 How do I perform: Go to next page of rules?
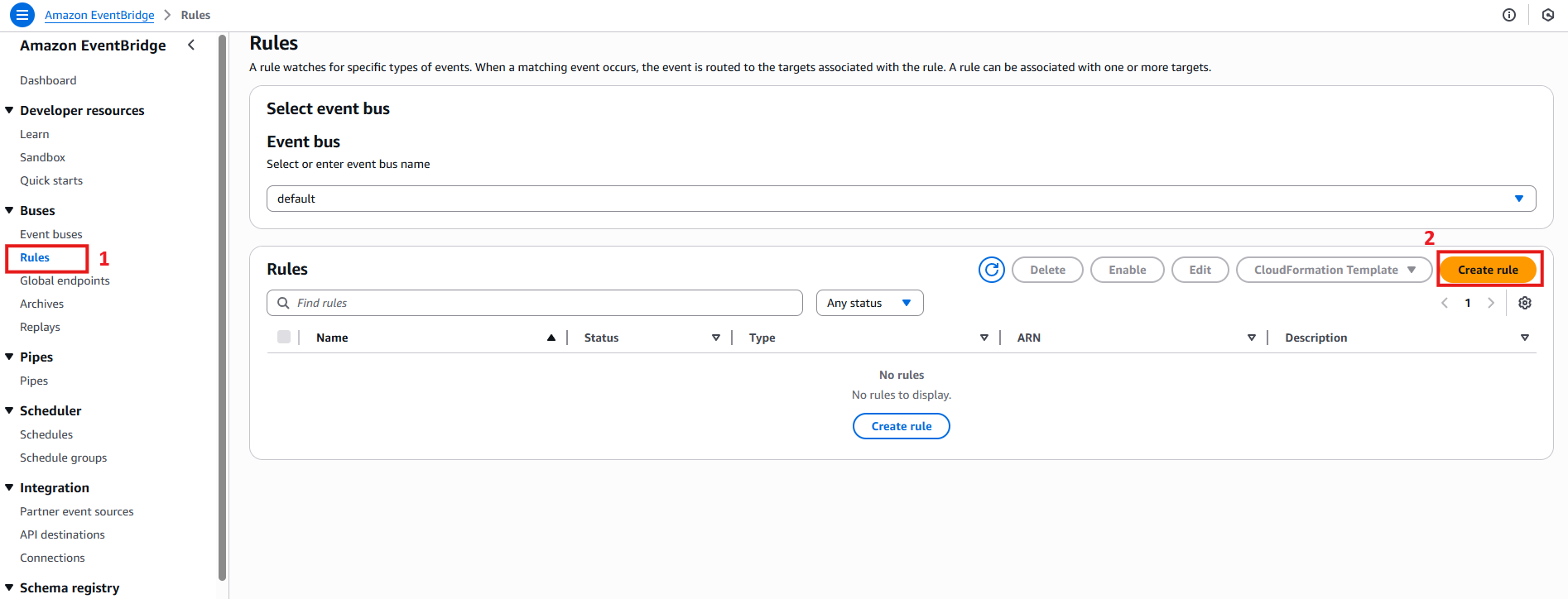(x=1491, y=303)
